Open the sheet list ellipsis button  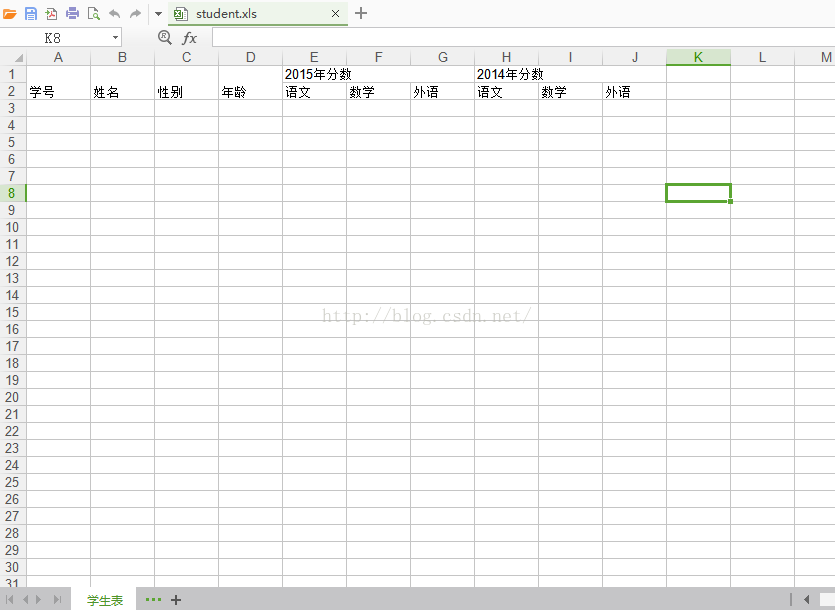tap(153, 600)
